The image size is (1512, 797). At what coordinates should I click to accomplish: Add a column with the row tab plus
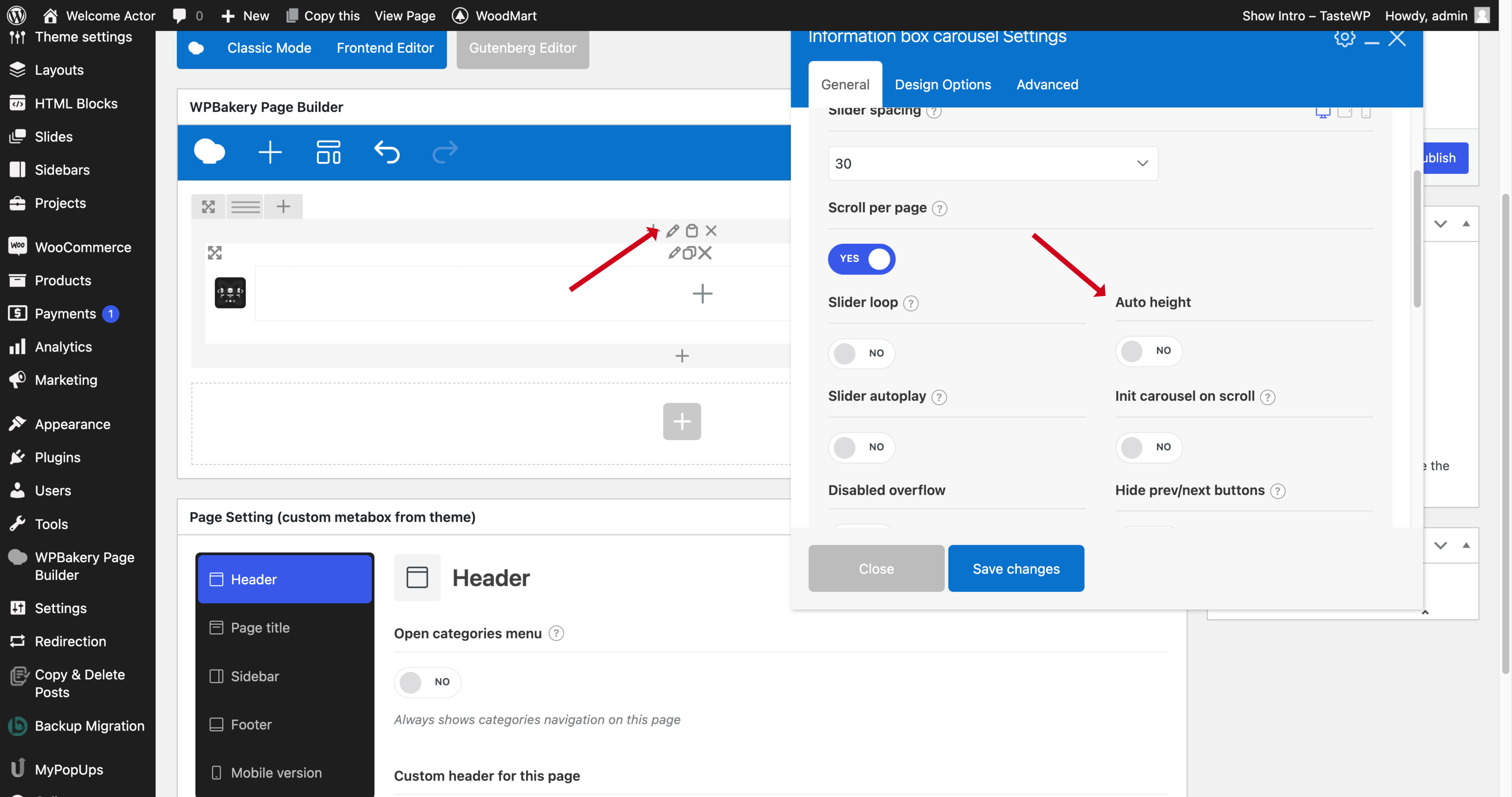284,207
